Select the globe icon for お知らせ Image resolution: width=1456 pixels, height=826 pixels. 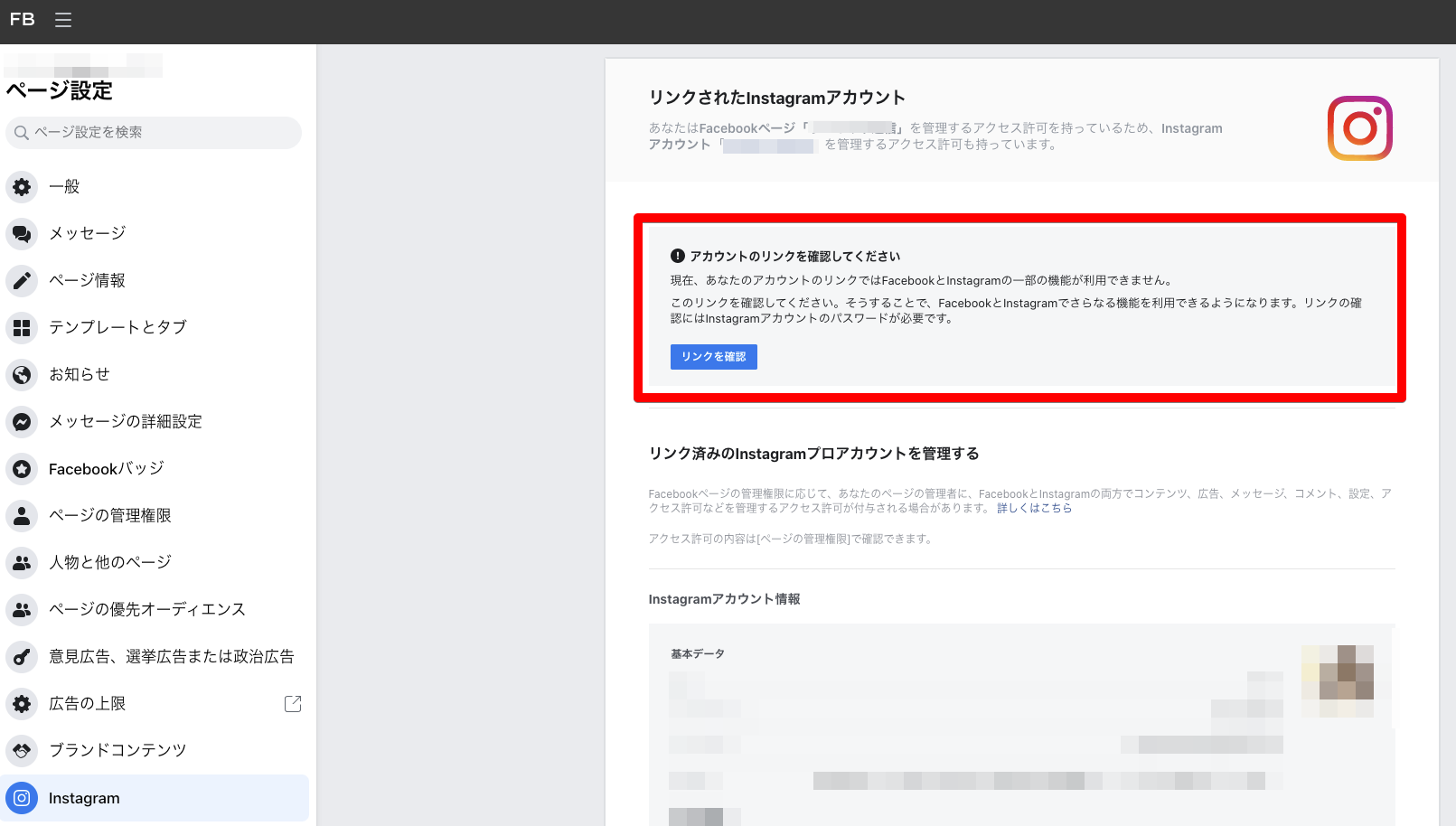tap(22, 375)
